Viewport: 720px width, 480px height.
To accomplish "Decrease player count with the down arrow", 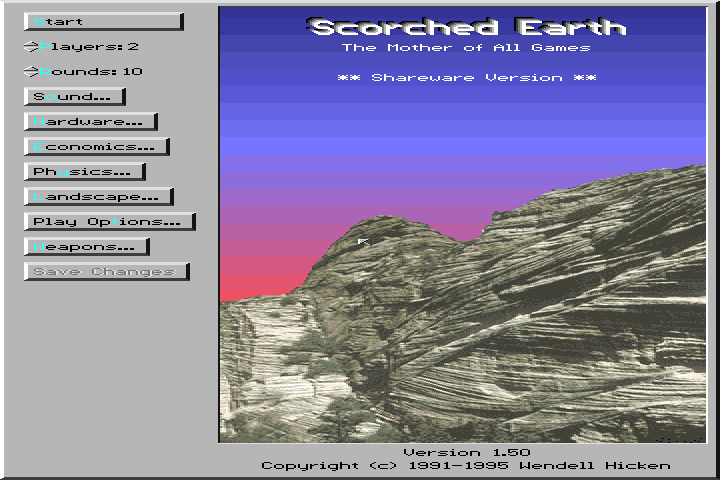I will pyautogui.click(x=30, y=49).
